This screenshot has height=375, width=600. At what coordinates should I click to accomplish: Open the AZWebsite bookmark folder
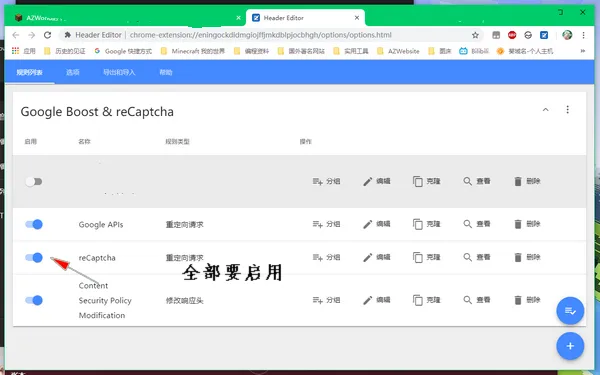pos(398,51)
